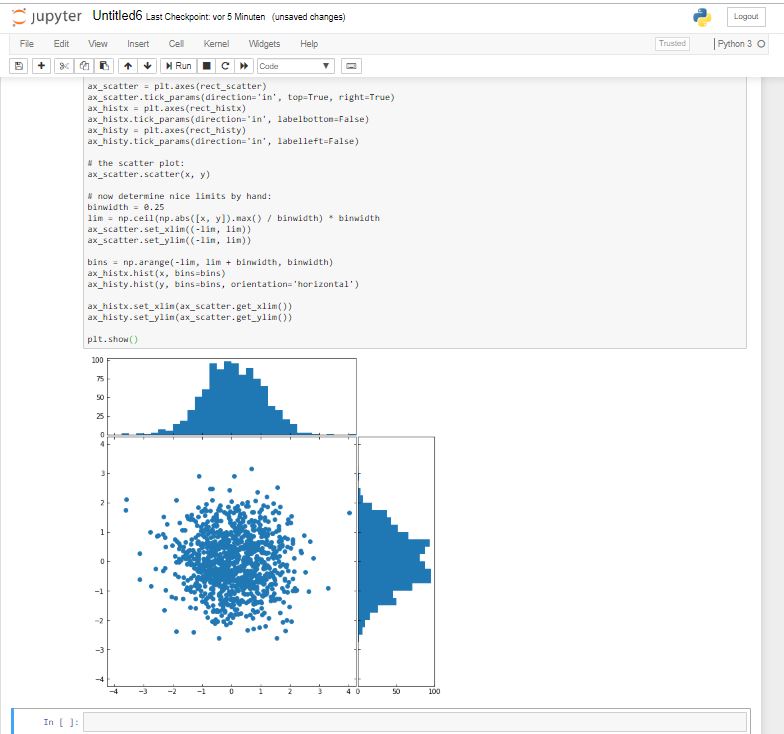
Task: Click the ax_histx.hist(x, bins=bins) line
Action: [x=156, y=273]
